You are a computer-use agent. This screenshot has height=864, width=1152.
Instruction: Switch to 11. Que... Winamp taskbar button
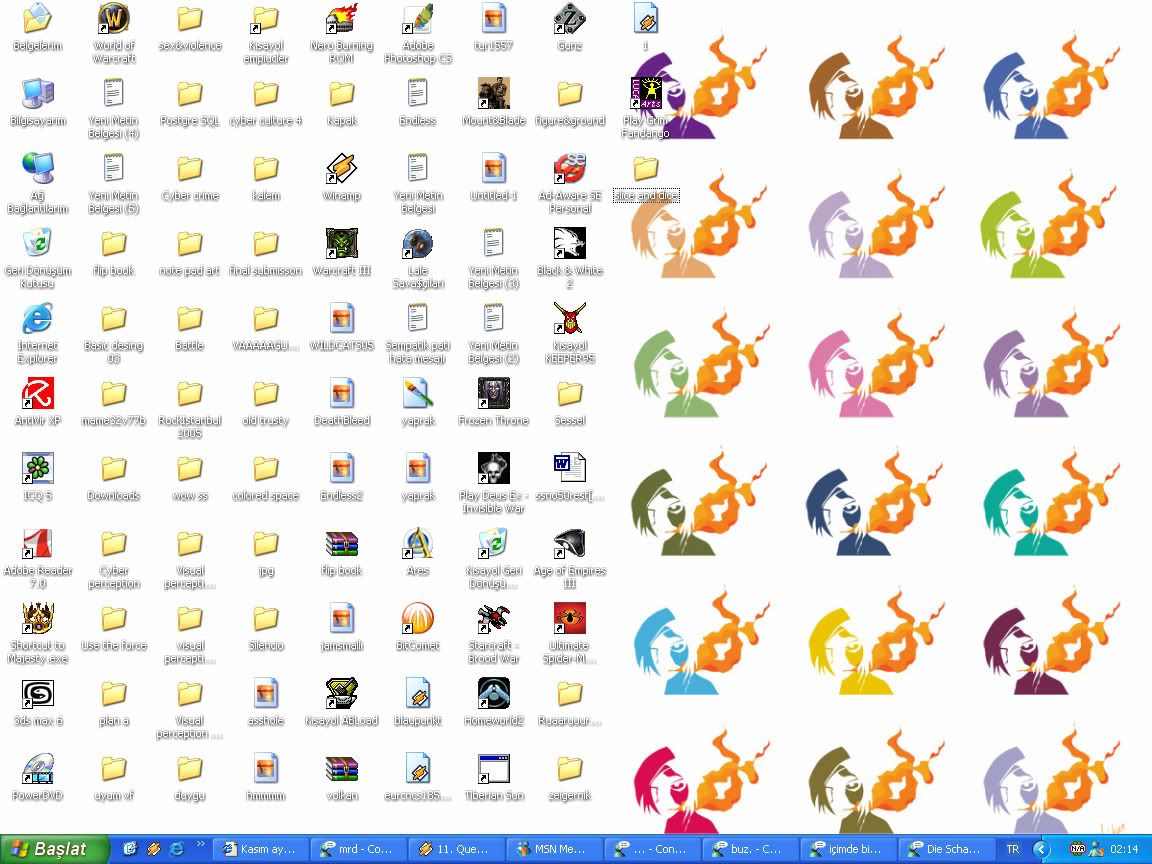point(456,849)
